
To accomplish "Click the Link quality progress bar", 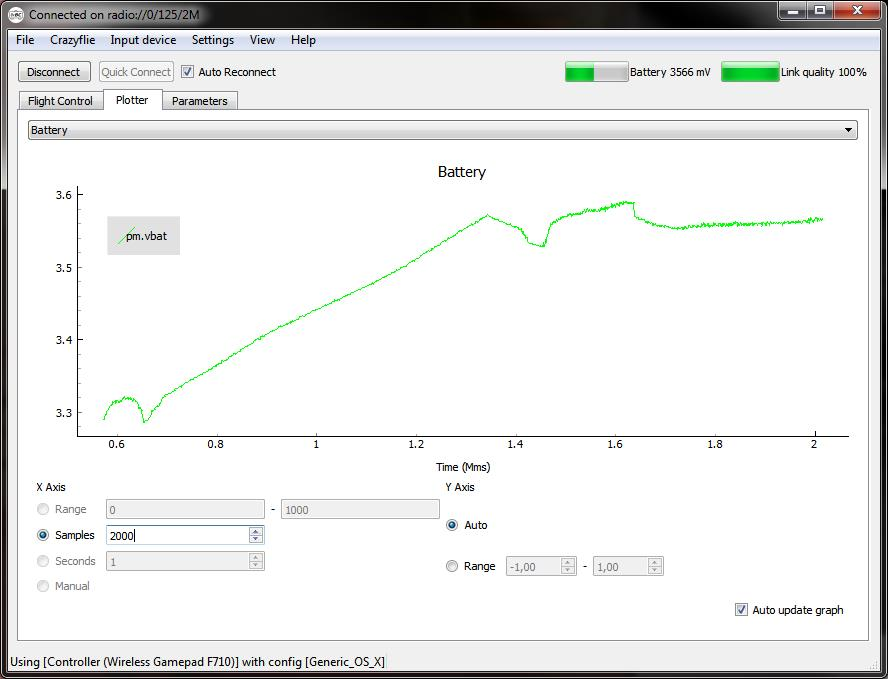I will pyautogui.click(x=749, y=72).
